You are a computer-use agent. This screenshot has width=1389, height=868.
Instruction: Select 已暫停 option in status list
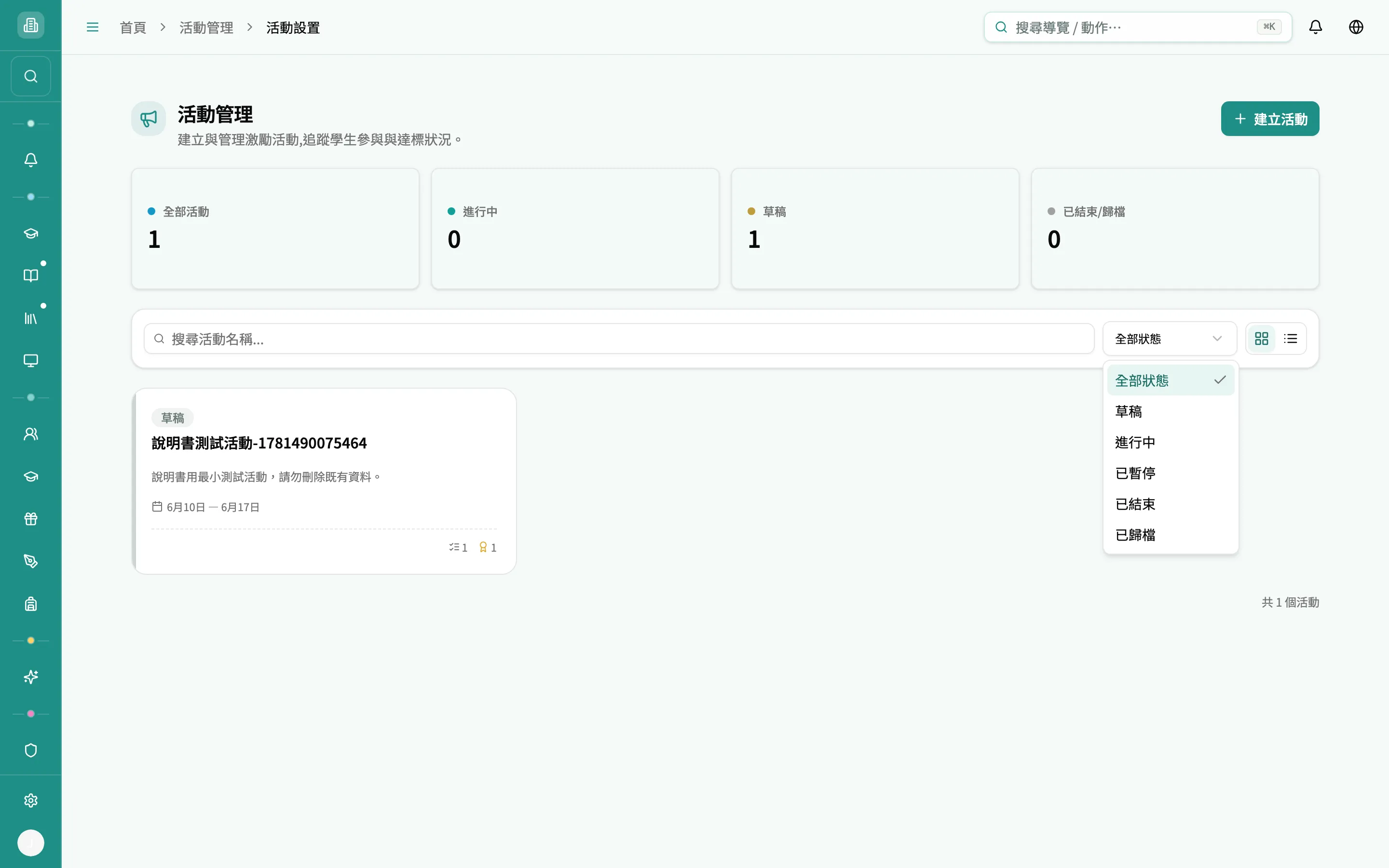(1171, 473)
